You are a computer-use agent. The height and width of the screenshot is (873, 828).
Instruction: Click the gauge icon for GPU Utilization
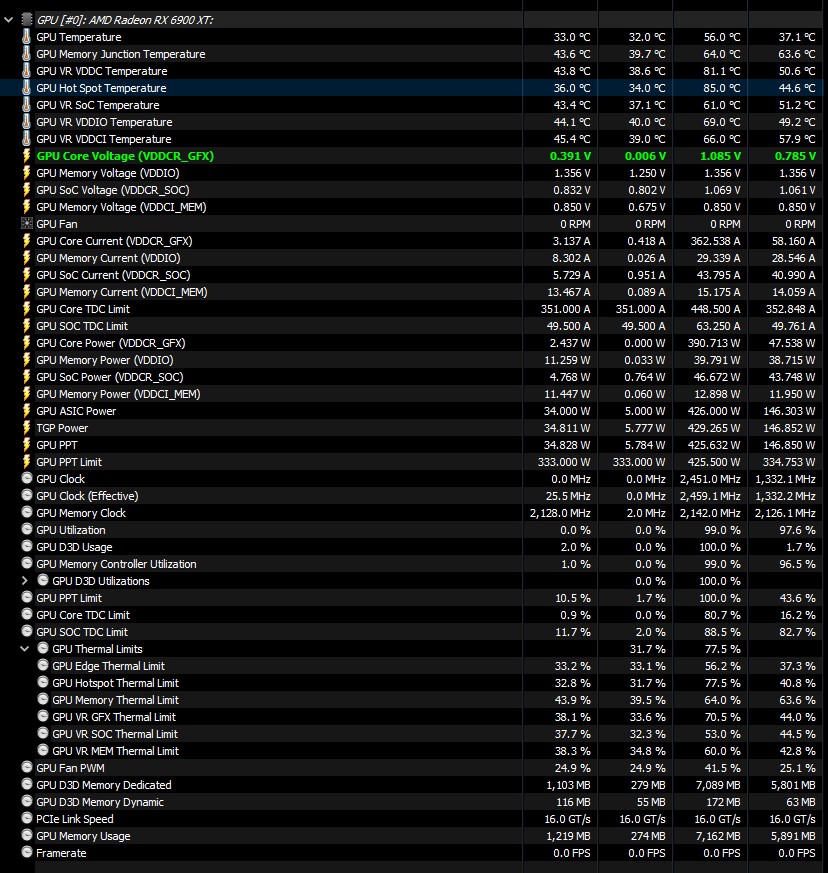tap(27, 529)
